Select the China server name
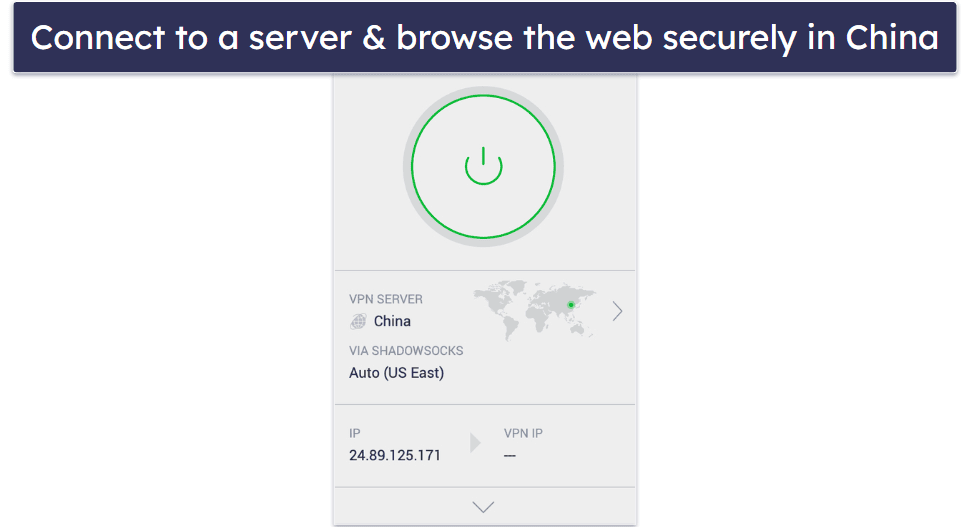This screenshot has height=527, width=966. click(392, 321)
